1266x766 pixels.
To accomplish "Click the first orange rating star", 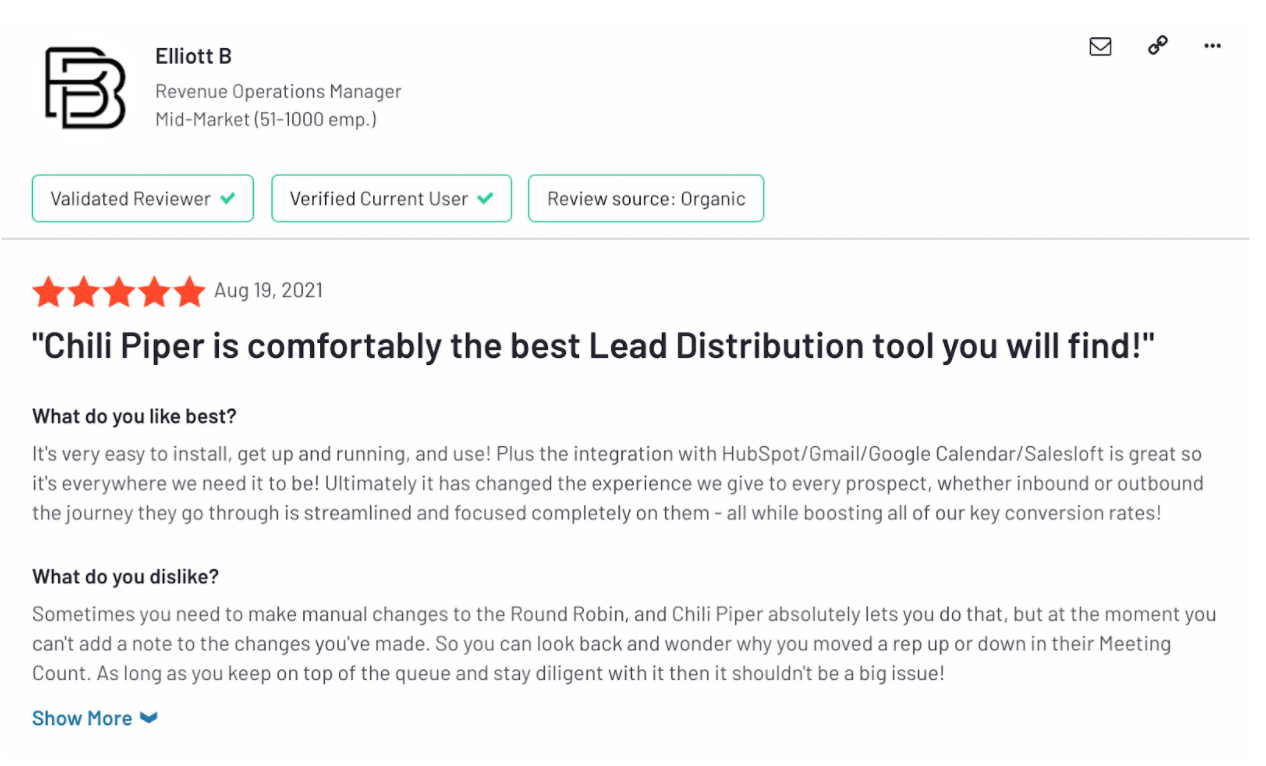I will tap(48, 292).
